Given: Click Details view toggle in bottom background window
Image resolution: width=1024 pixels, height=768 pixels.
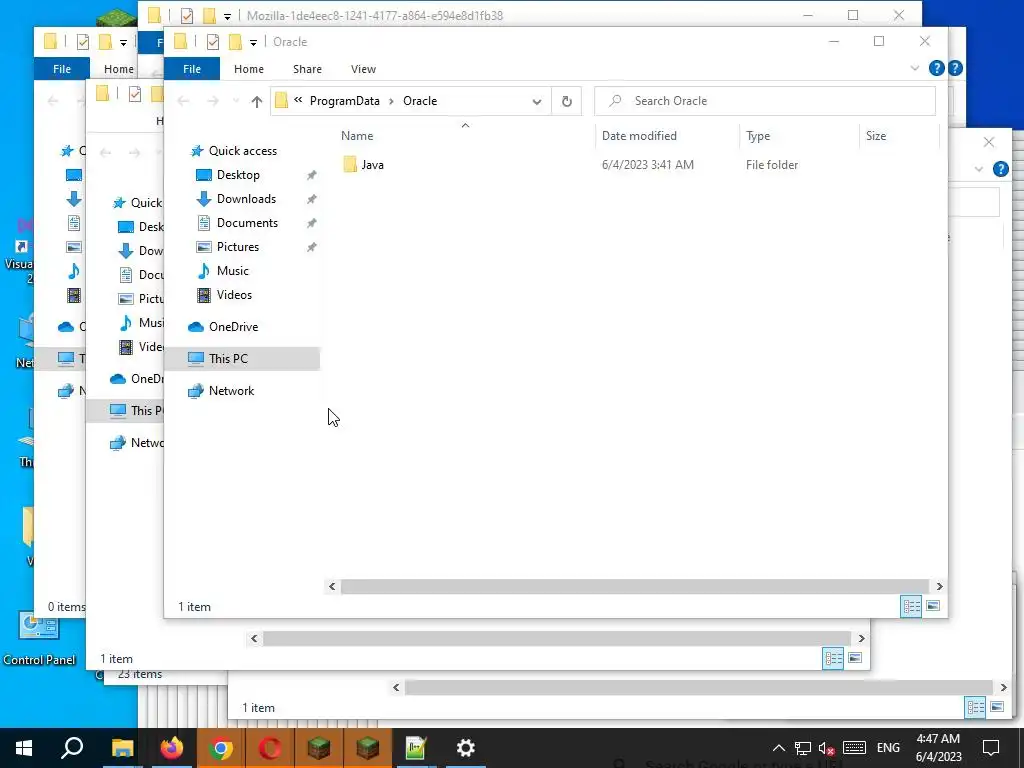Looking at the screenshot, I should 975,707.
